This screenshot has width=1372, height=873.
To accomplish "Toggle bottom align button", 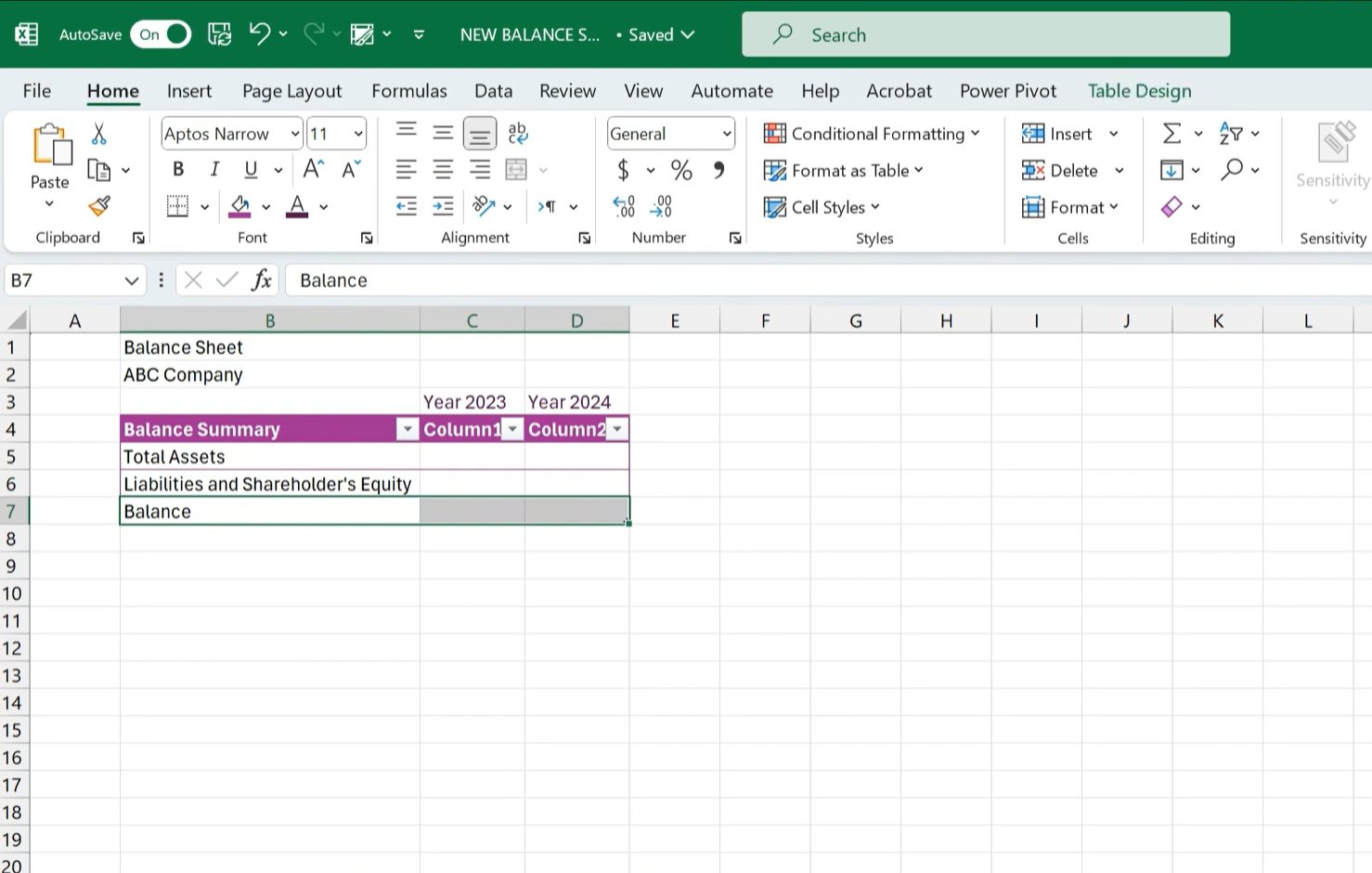I will (x=480, y=134).
